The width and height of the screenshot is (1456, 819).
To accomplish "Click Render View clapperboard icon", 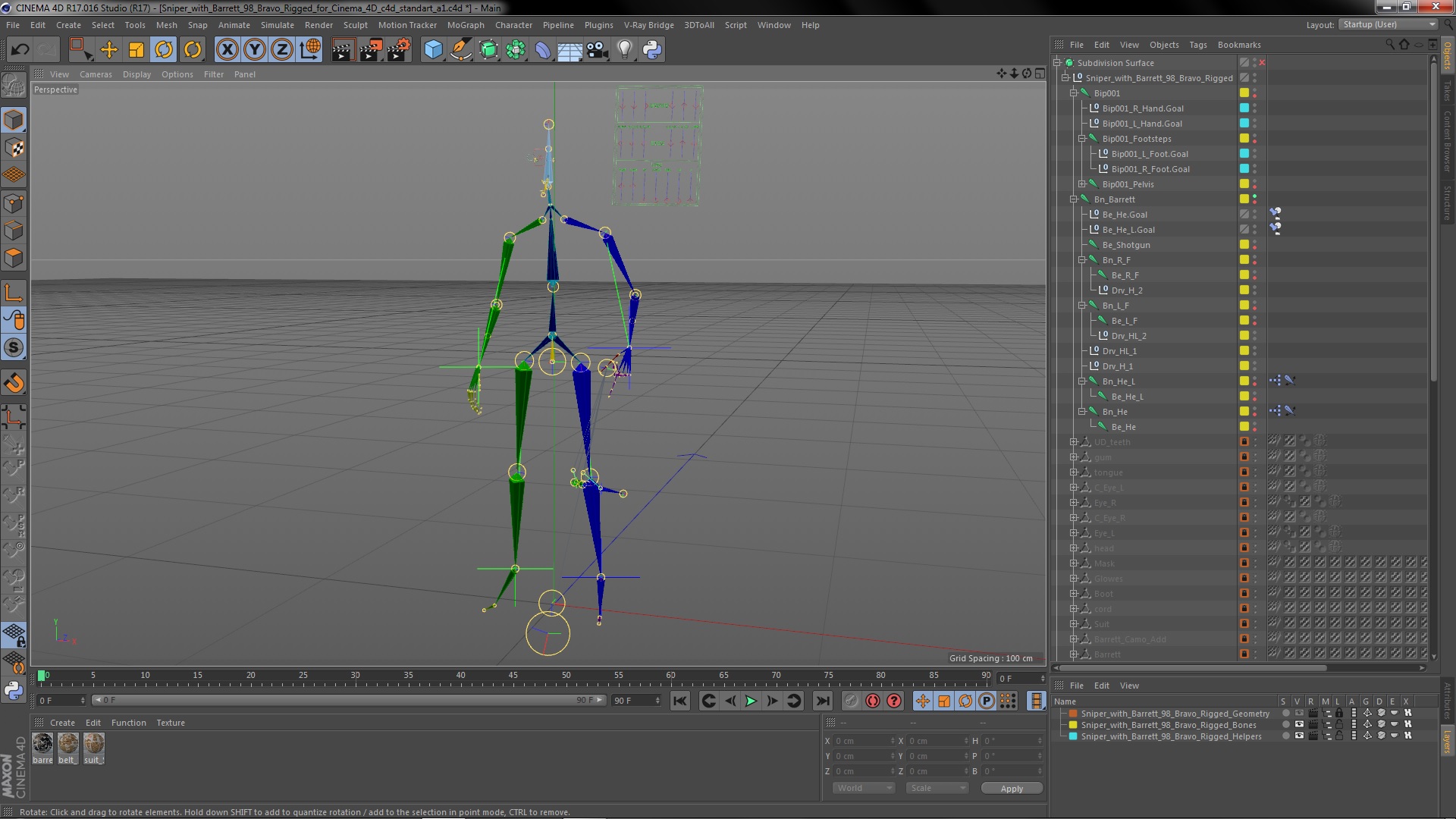I will [343, 50].
